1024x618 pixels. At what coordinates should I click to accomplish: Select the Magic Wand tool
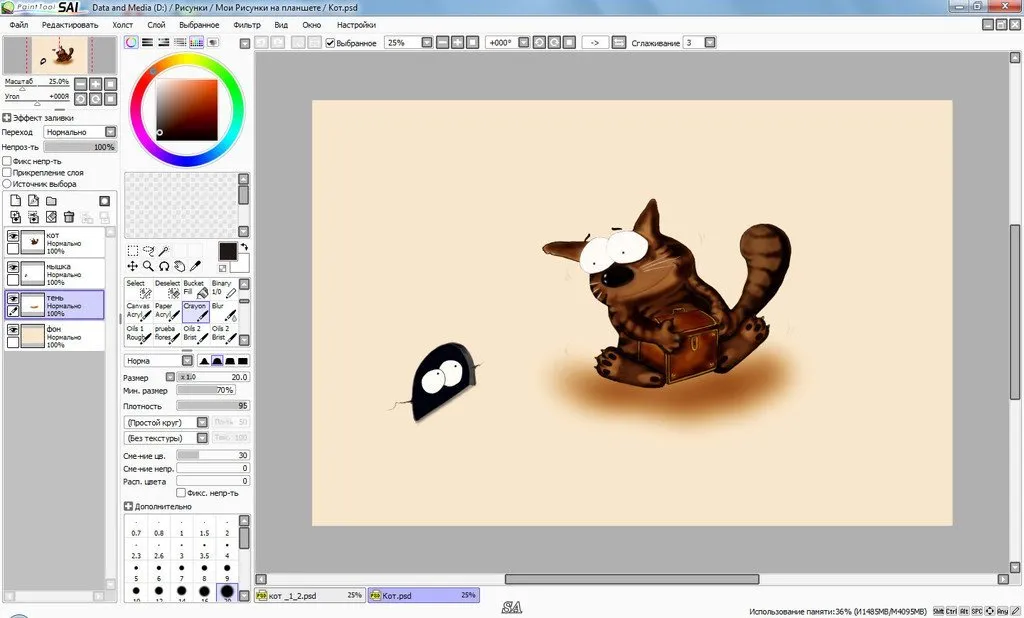point(164,251)
